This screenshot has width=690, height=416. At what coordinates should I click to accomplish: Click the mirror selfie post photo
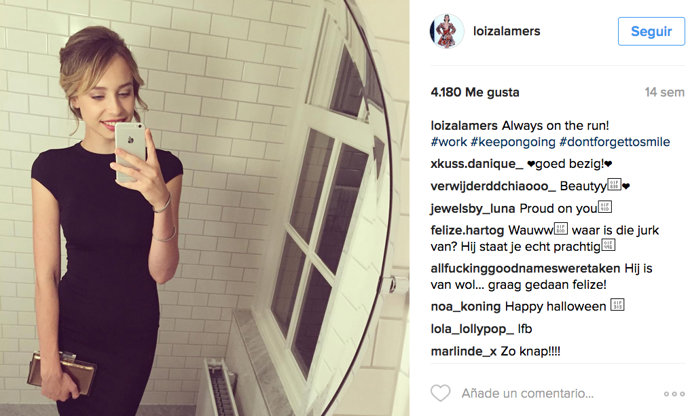click(x=204, y=208)
